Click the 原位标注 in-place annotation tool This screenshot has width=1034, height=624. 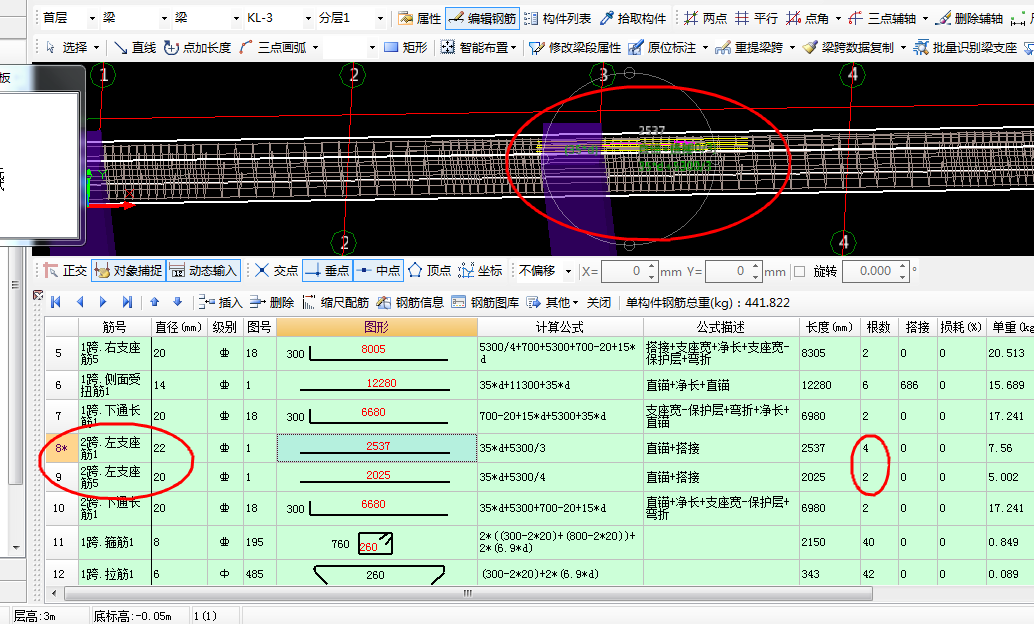(x=662, y=47)
